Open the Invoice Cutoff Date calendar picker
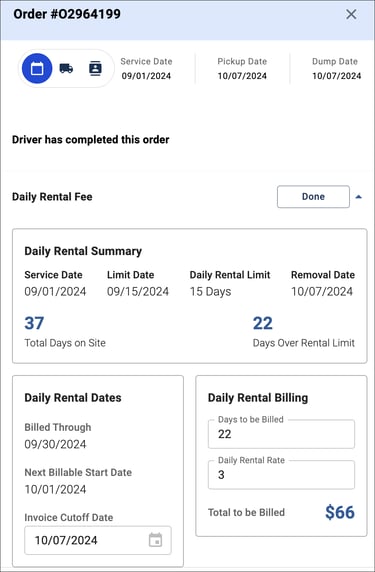 point(155,540)
